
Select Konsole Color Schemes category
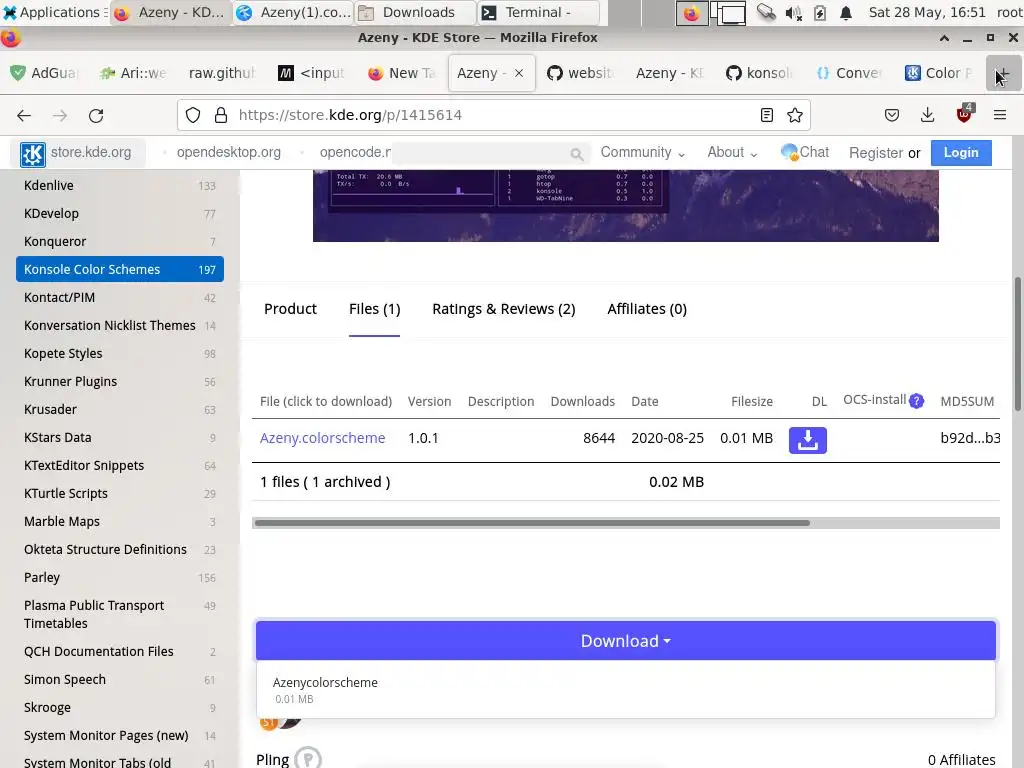tap(120, 269)
